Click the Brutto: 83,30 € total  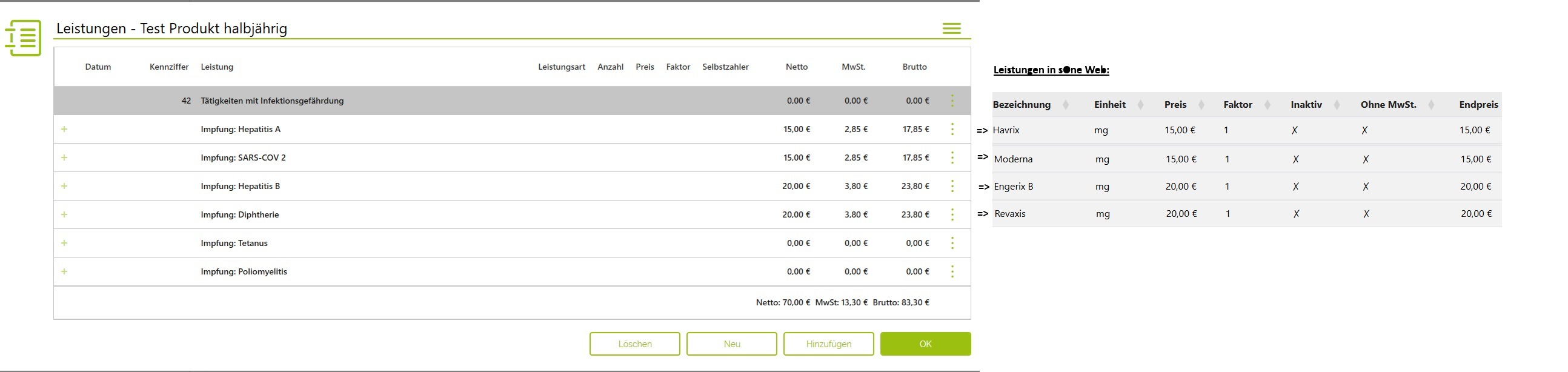point(901,302)
